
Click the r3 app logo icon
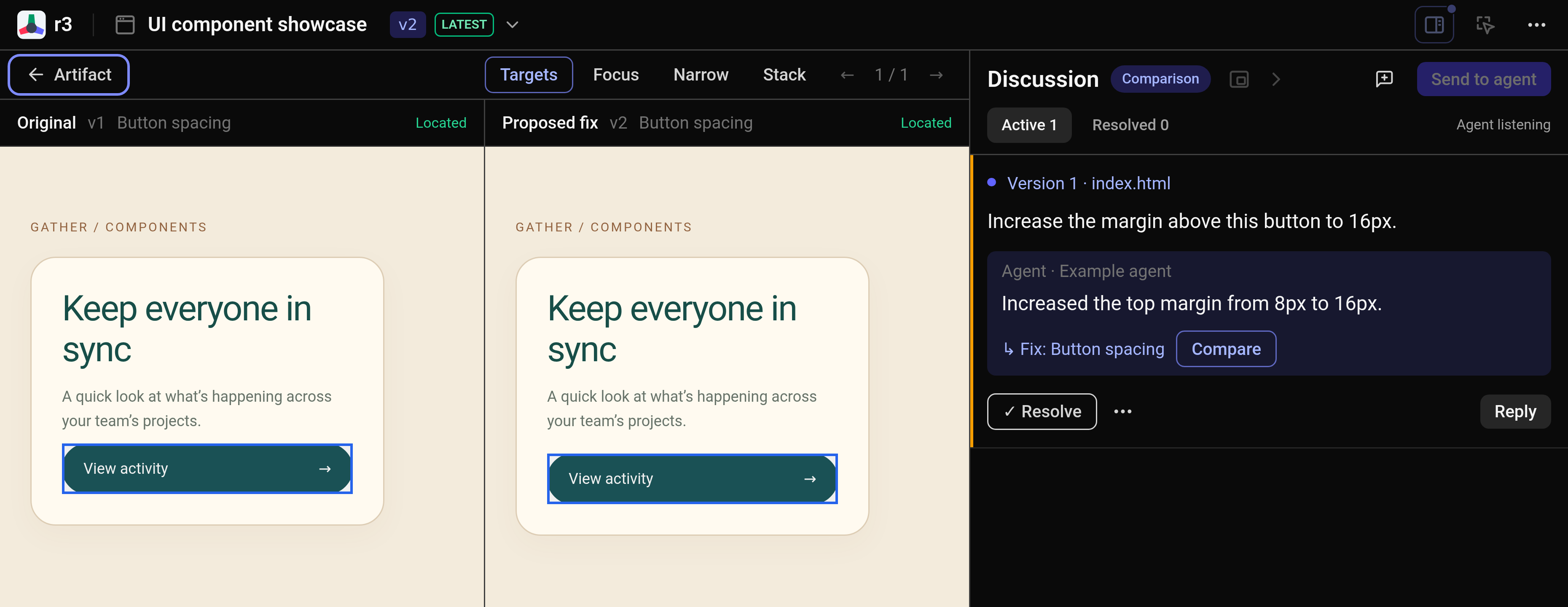(31, 25)
